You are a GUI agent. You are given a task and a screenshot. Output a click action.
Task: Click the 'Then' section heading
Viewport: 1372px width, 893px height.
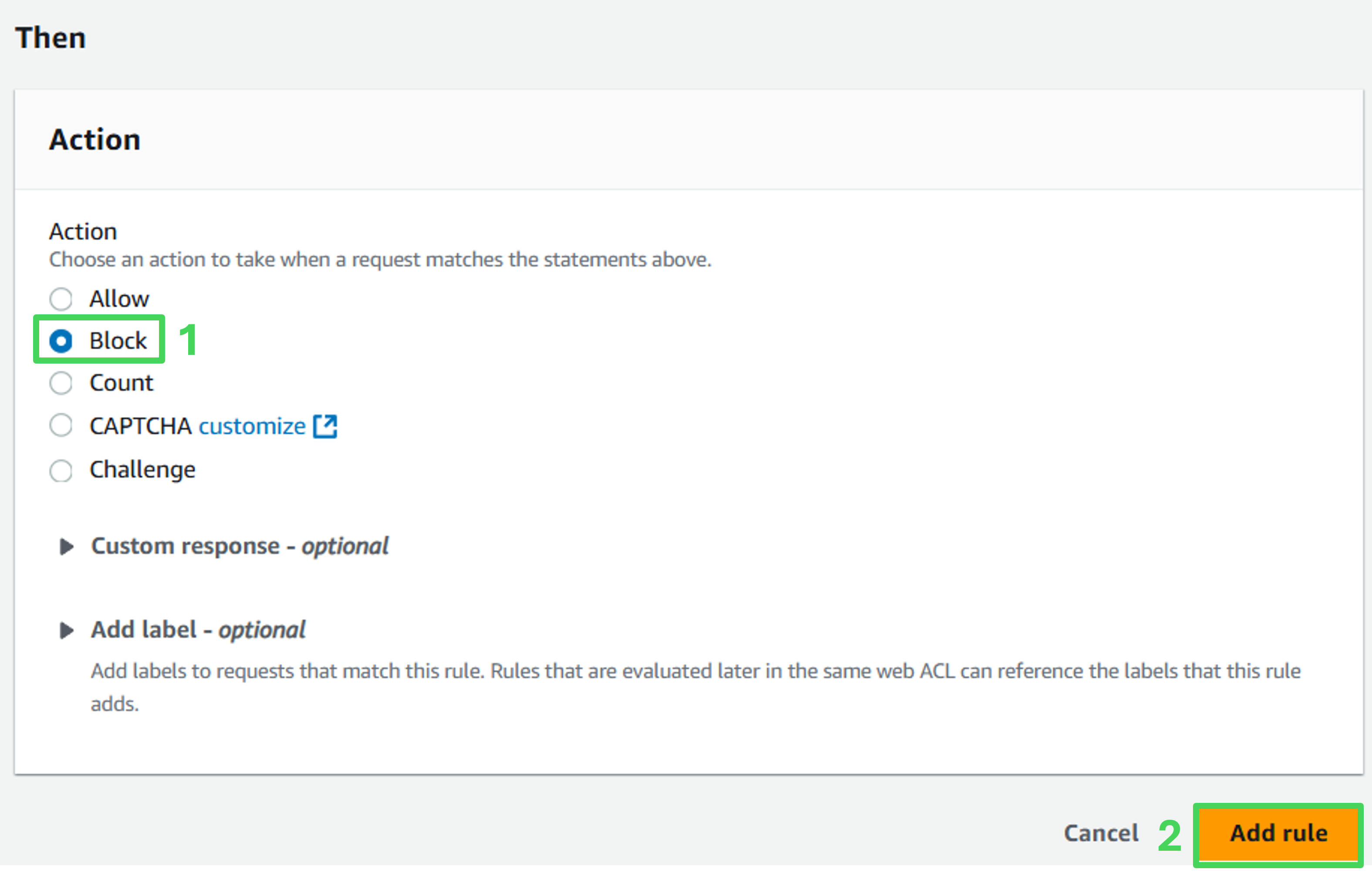[51, 38]
